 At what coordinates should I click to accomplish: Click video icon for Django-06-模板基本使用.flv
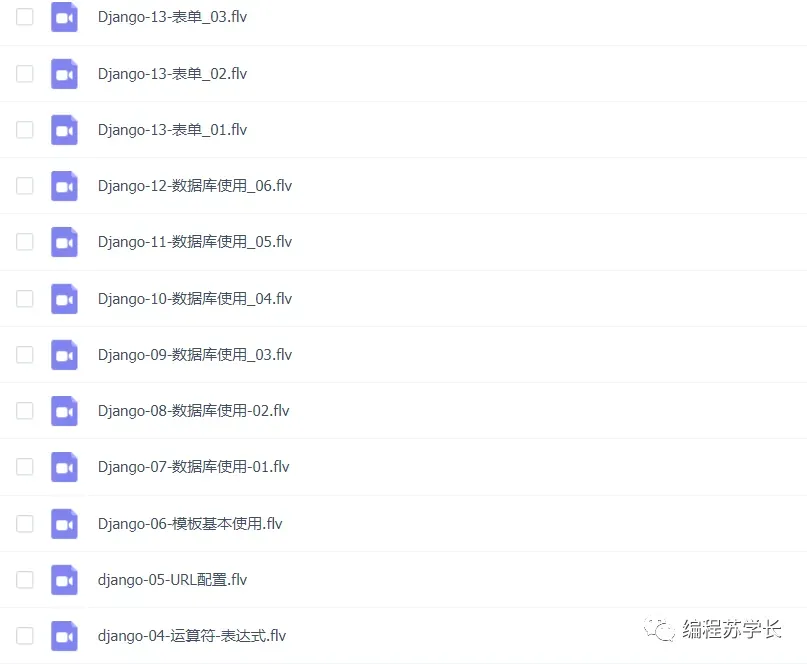coord(64,523)
